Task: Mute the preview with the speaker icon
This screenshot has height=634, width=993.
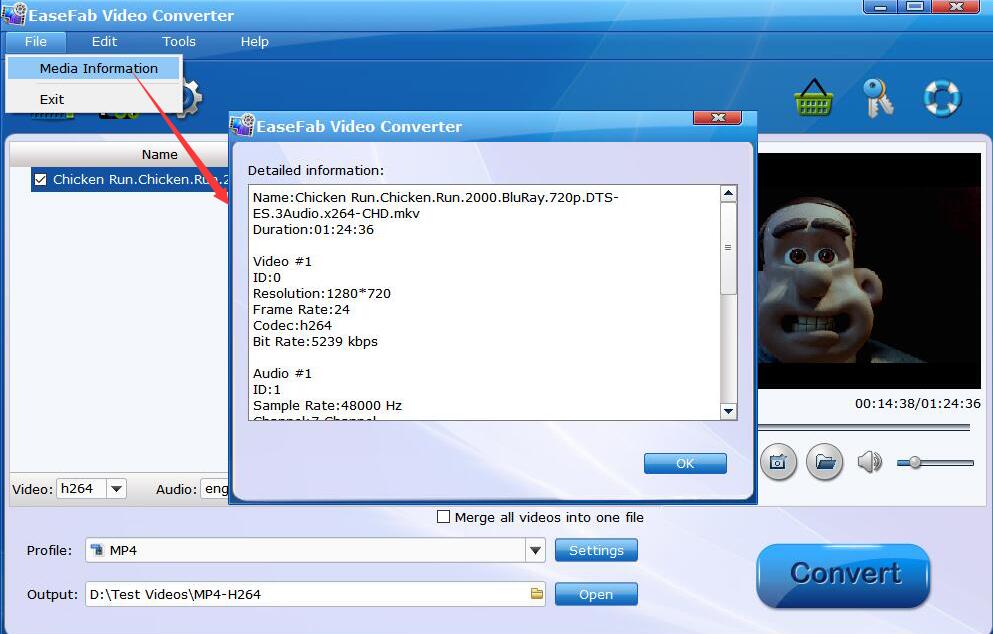Action: pyautogui.click(x=870, y=462)
